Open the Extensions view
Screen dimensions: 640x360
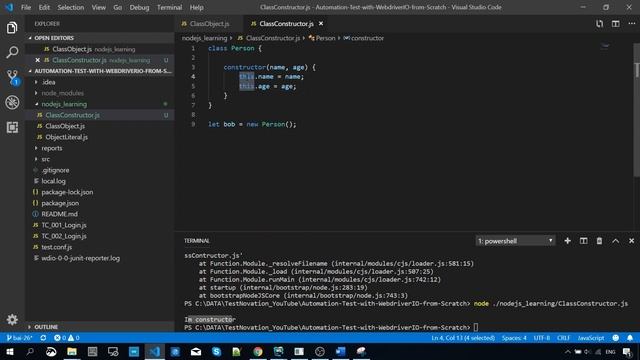pyautogui.click(x=12, y=127)
